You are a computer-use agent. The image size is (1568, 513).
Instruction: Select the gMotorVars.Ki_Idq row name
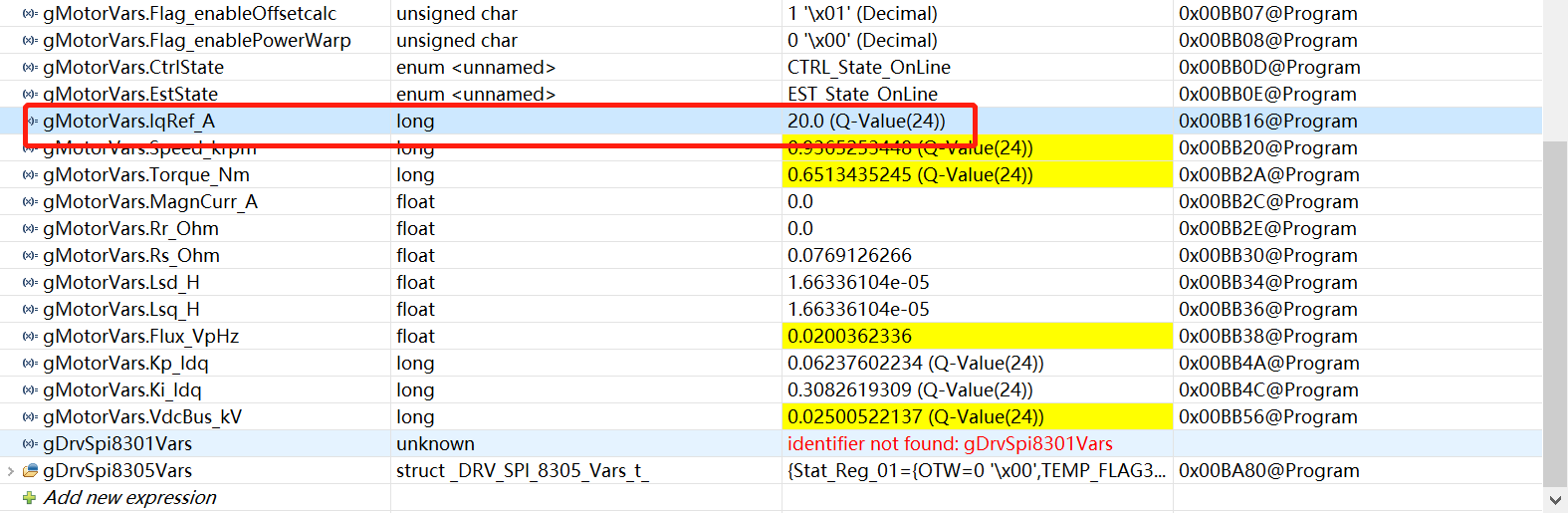[122, 390]
